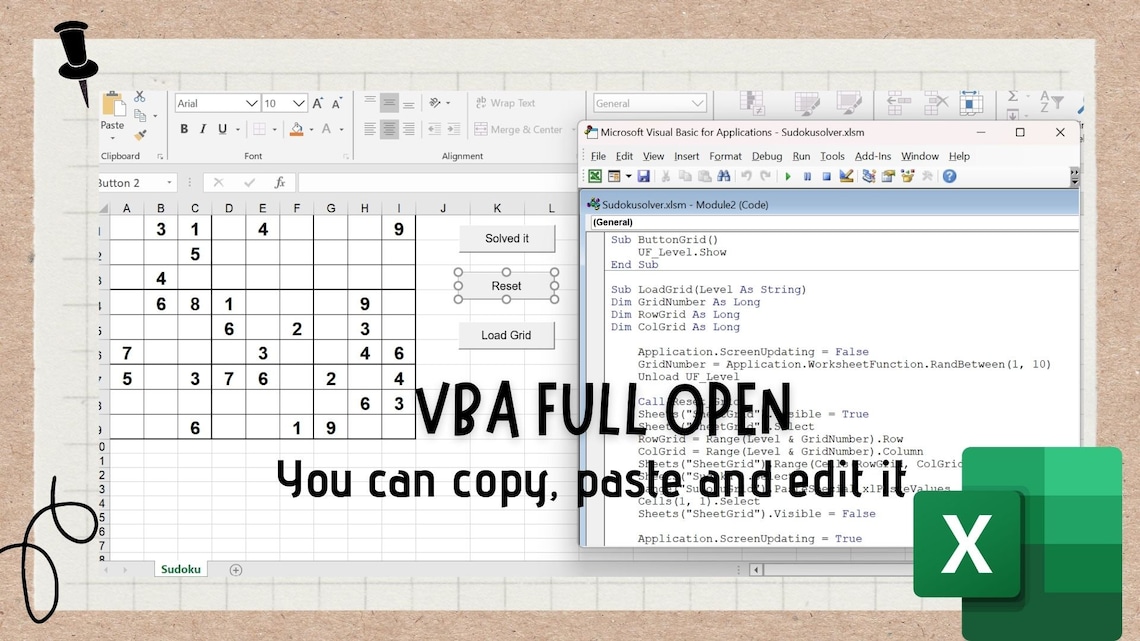
Task: Open the Design Mode icon in VBA toolbar
Action: (x=846, y=176)
